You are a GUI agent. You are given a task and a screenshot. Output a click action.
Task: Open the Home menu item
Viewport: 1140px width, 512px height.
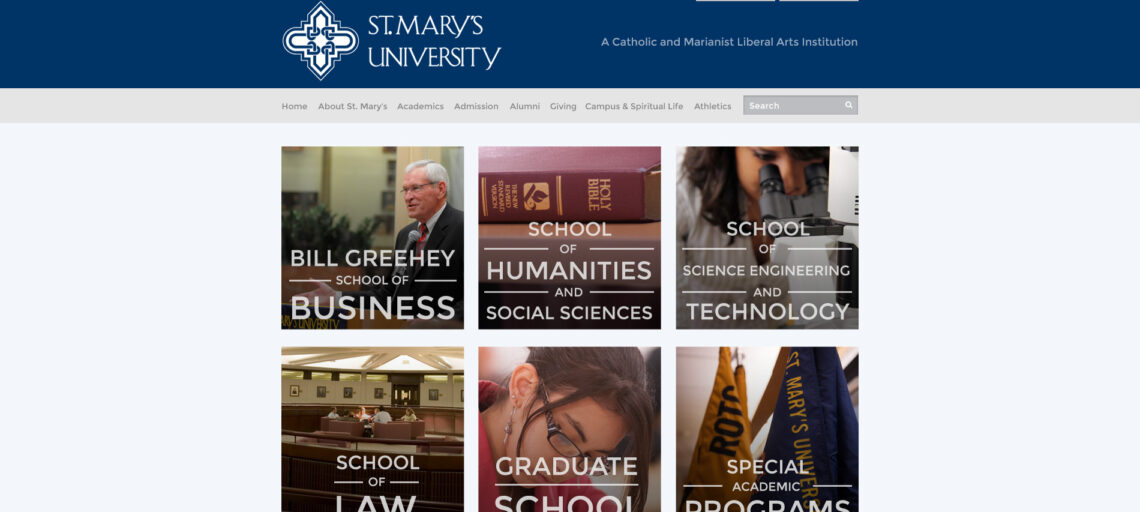[x=294, y=106]
